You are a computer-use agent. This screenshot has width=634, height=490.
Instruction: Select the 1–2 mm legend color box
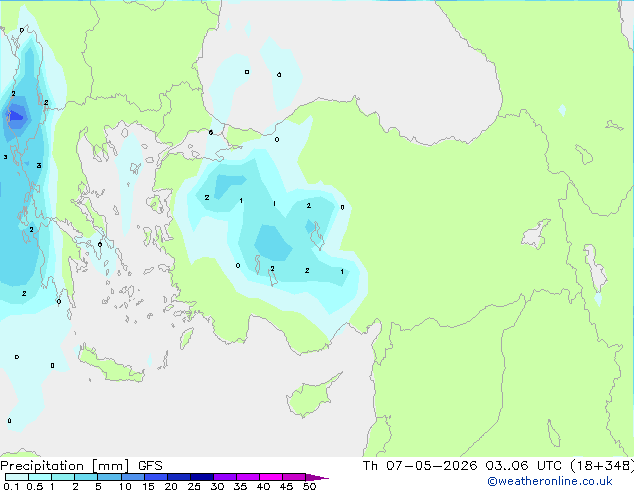pyautogui.click(x=63, y=477)
